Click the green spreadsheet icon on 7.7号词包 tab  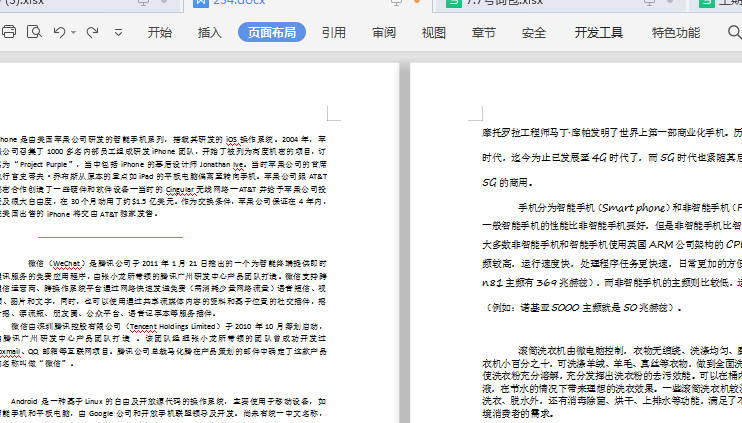[446, 3]
